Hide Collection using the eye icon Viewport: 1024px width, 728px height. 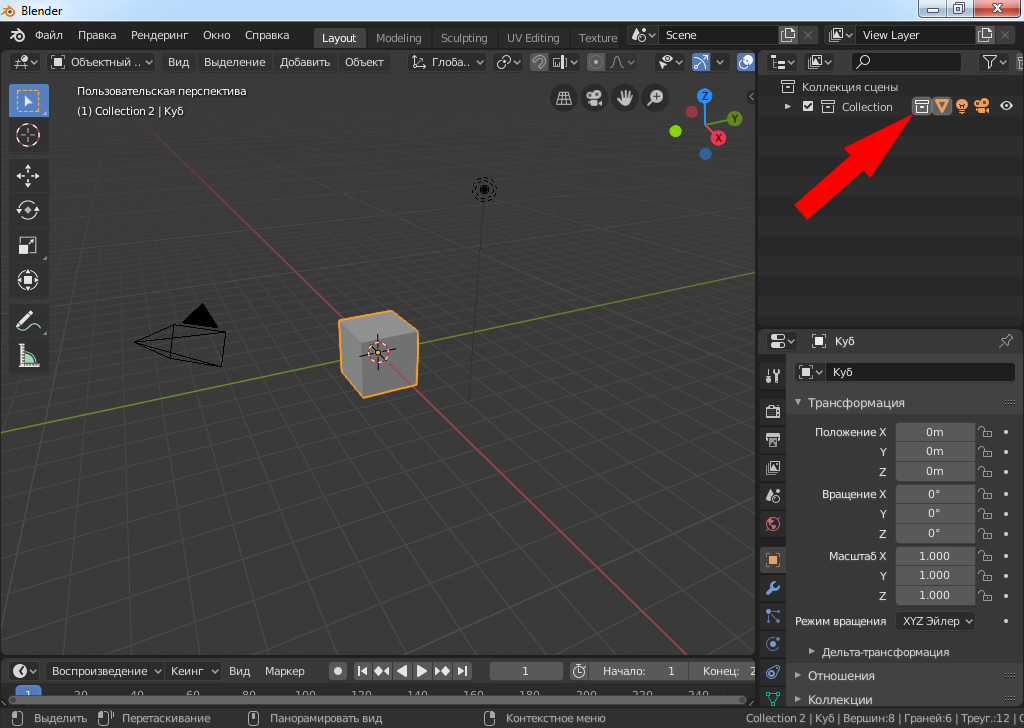coord(1006,107)
